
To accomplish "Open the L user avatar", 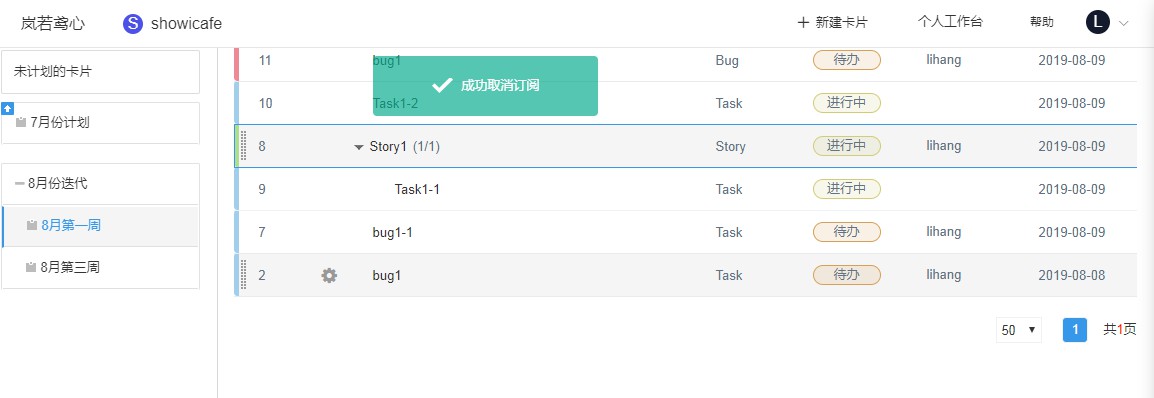I will point(1097,22).
